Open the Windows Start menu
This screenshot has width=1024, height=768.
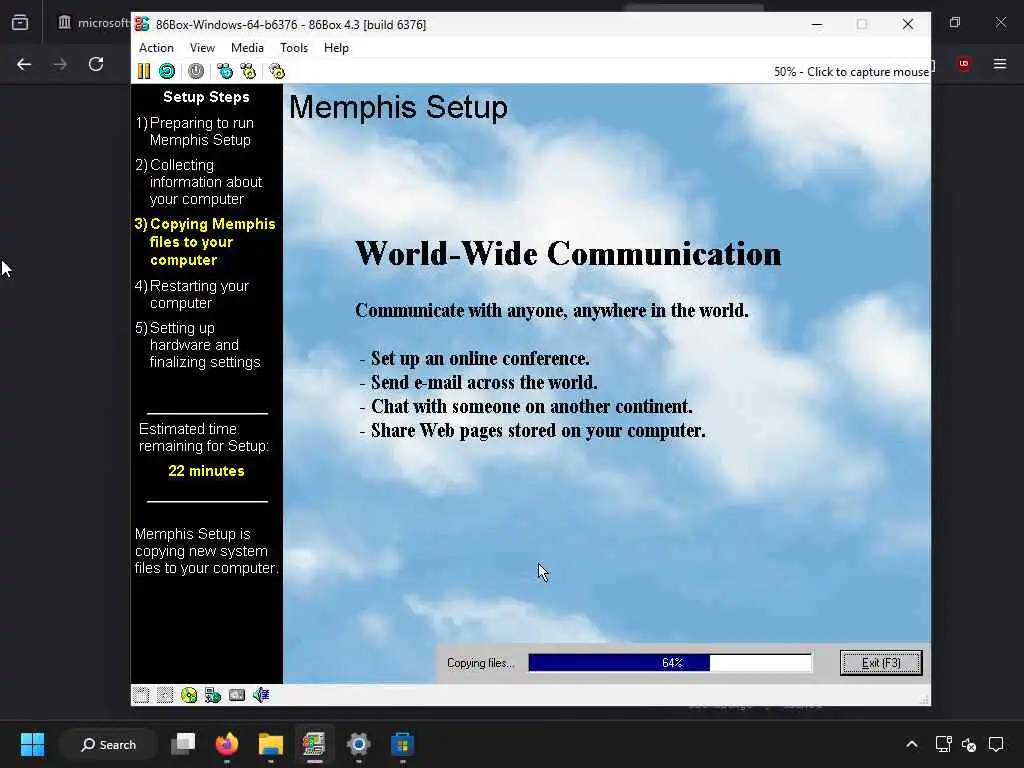[32, 744]
